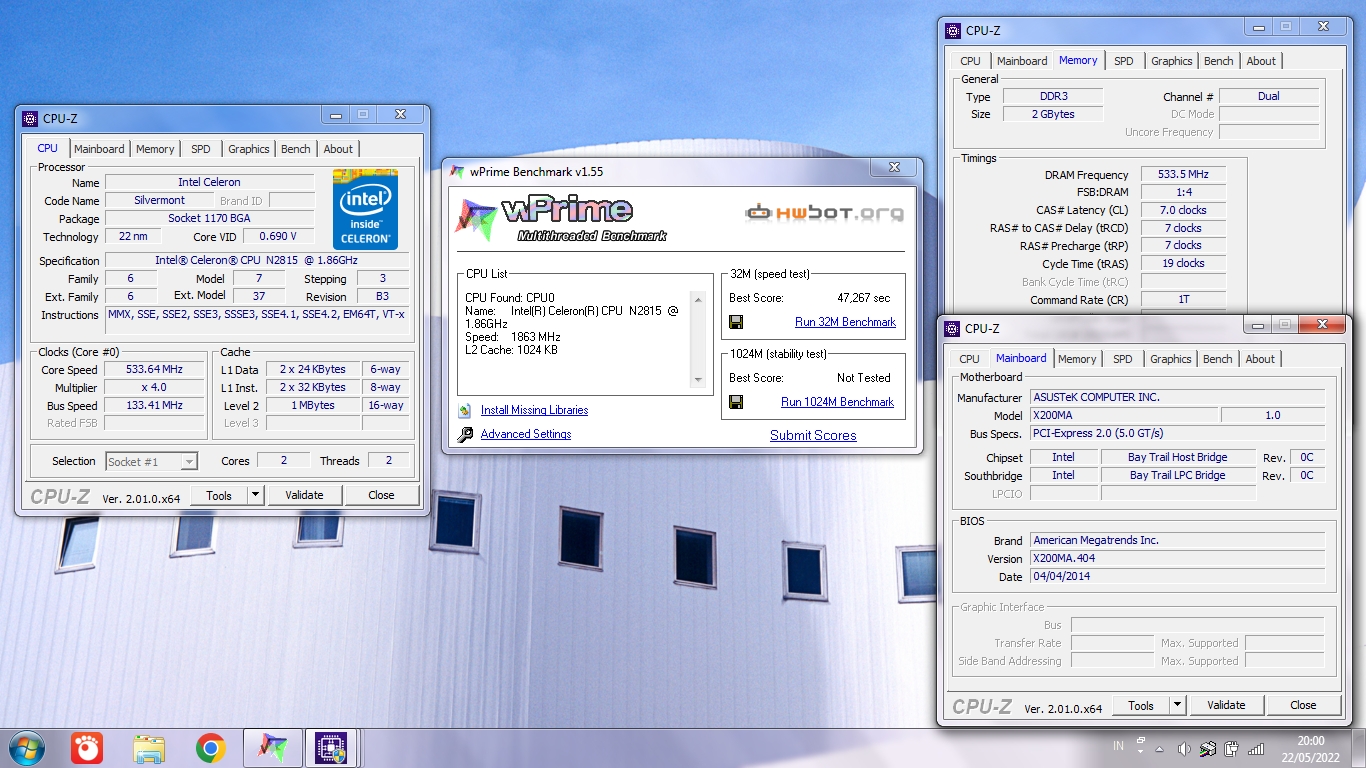Open the language bar options arrow
The width and height of the screenshot is (1366, 768).
(1141, 753)
